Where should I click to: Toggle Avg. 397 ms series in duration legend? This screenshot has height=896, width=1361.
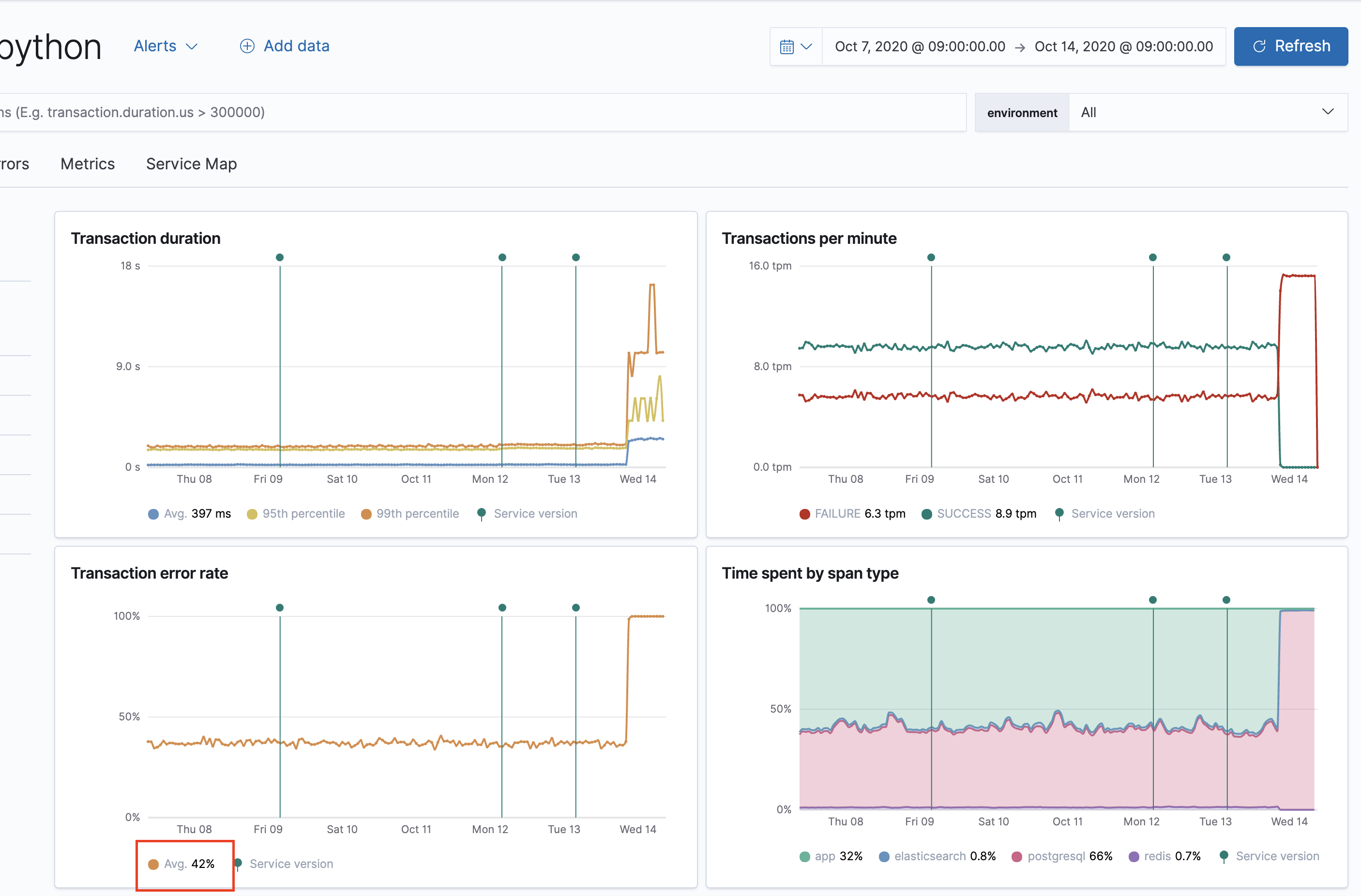(x=189, y=513)
